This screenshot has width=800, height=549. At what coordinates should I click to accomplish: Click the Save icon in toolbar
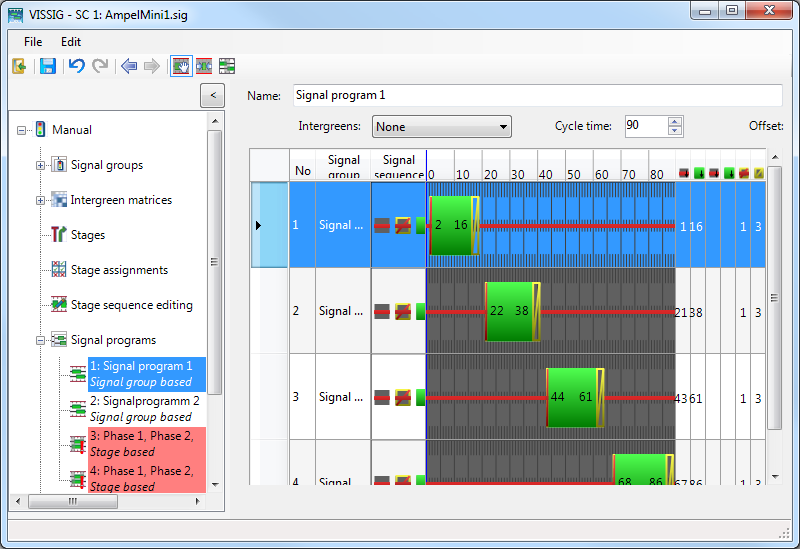[x=47, y=66]
